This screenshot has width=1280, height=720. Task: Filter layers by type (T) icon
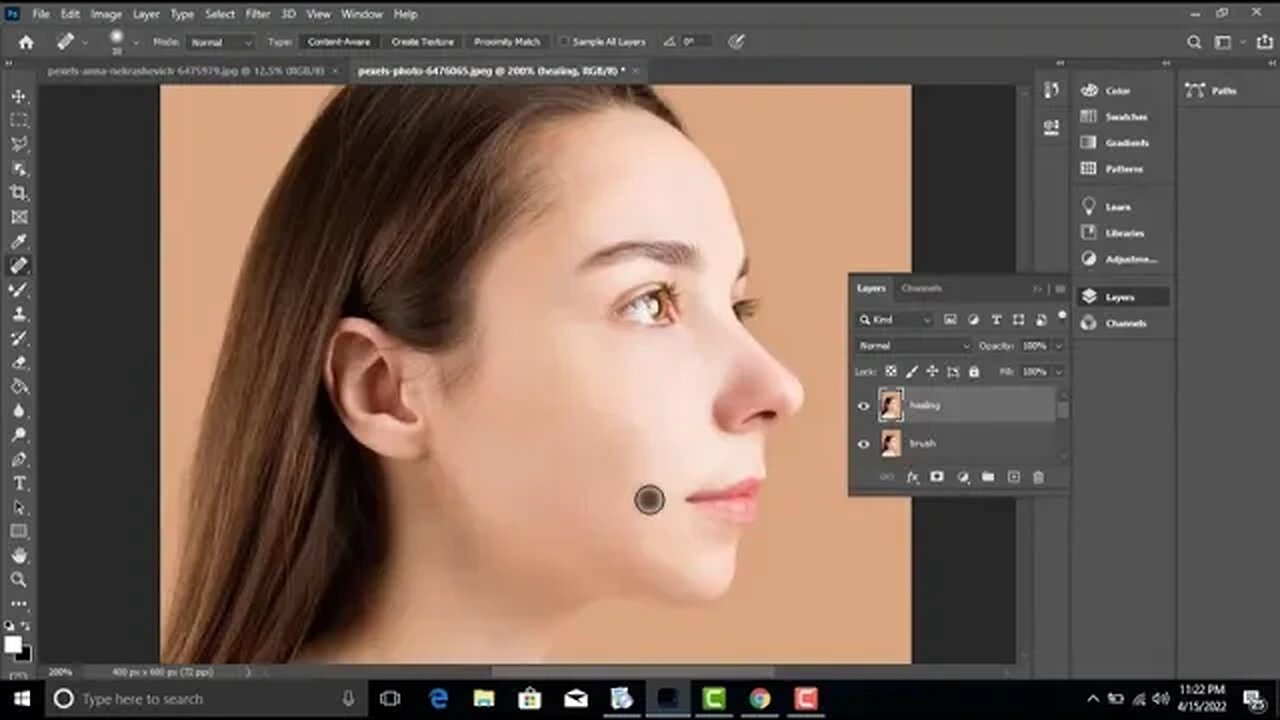996,319
